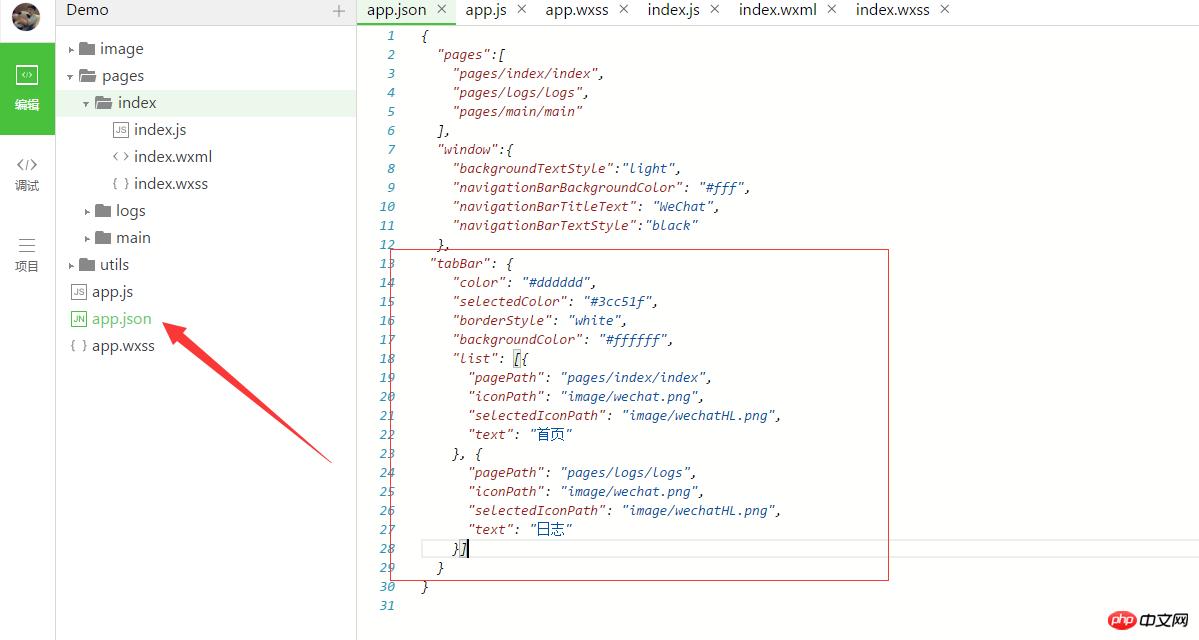Expand the utils folder

72,265
